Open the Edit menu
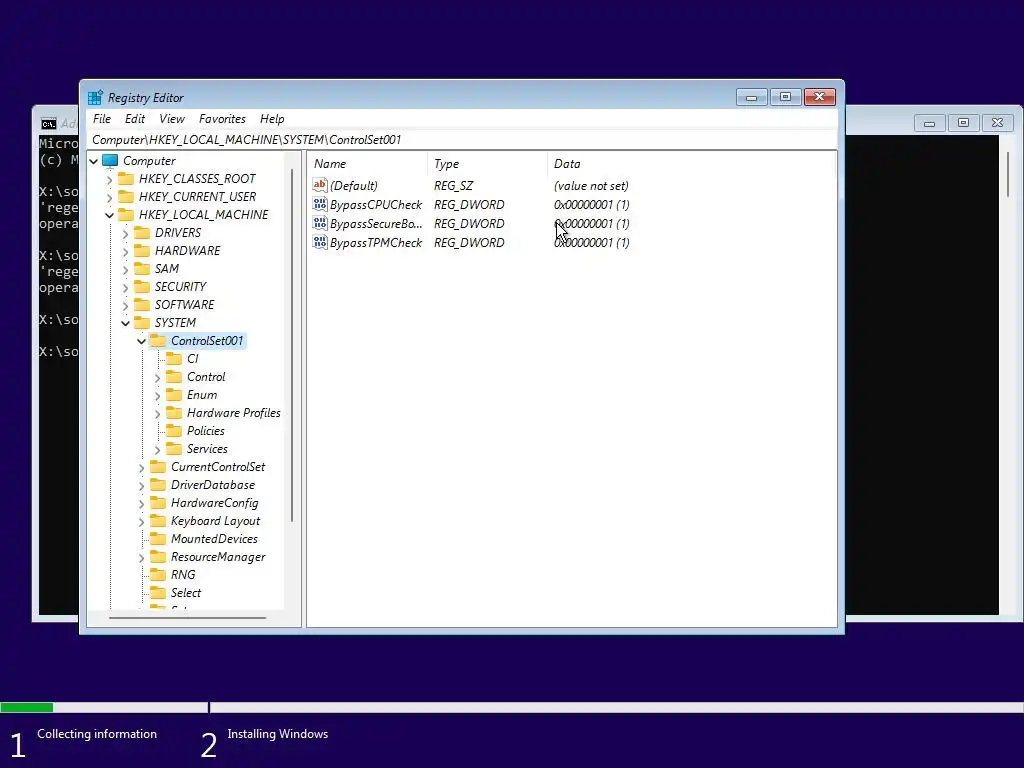The height and width of the screenshot is (768, 1024). tap(135, 119)
